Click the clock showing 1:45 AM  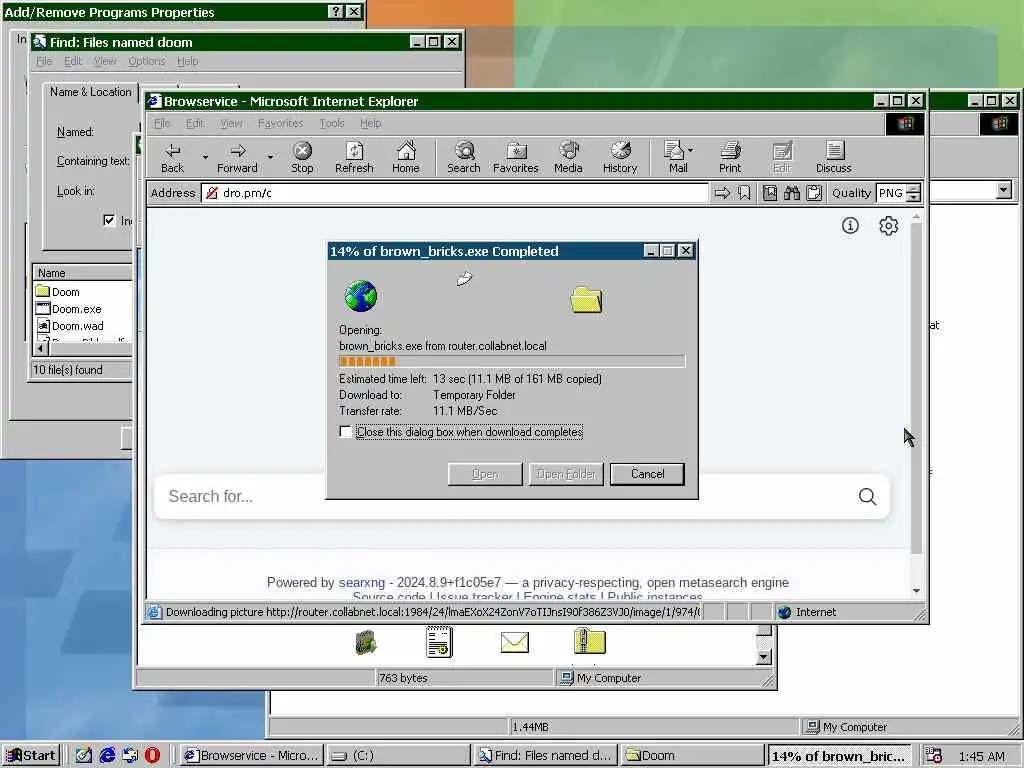(982, 756)
